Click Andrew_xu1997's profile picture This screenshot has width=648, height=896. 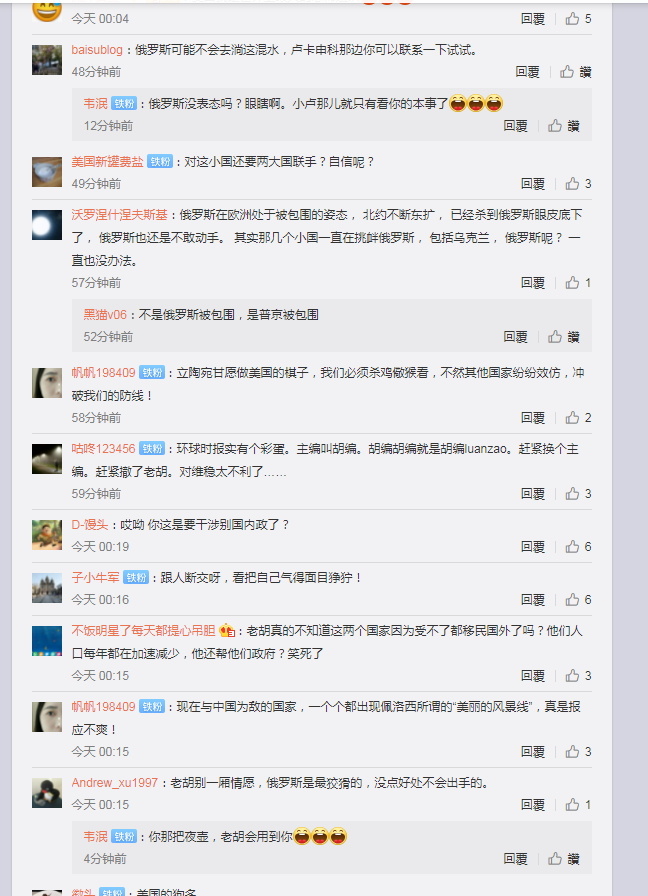point(47,793)
